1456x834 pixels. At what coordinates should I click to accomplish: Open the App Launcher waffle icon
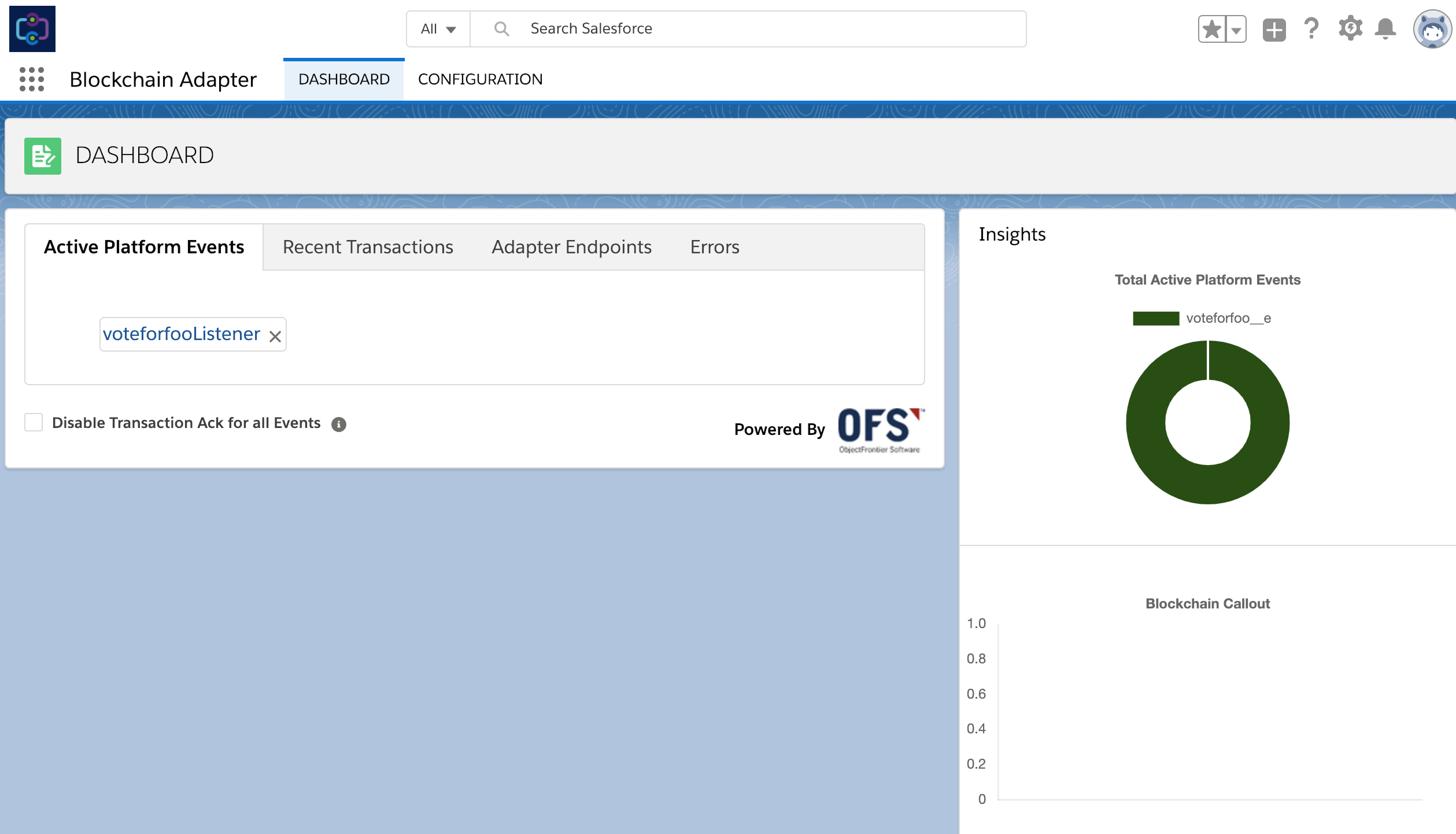point(32,79)
